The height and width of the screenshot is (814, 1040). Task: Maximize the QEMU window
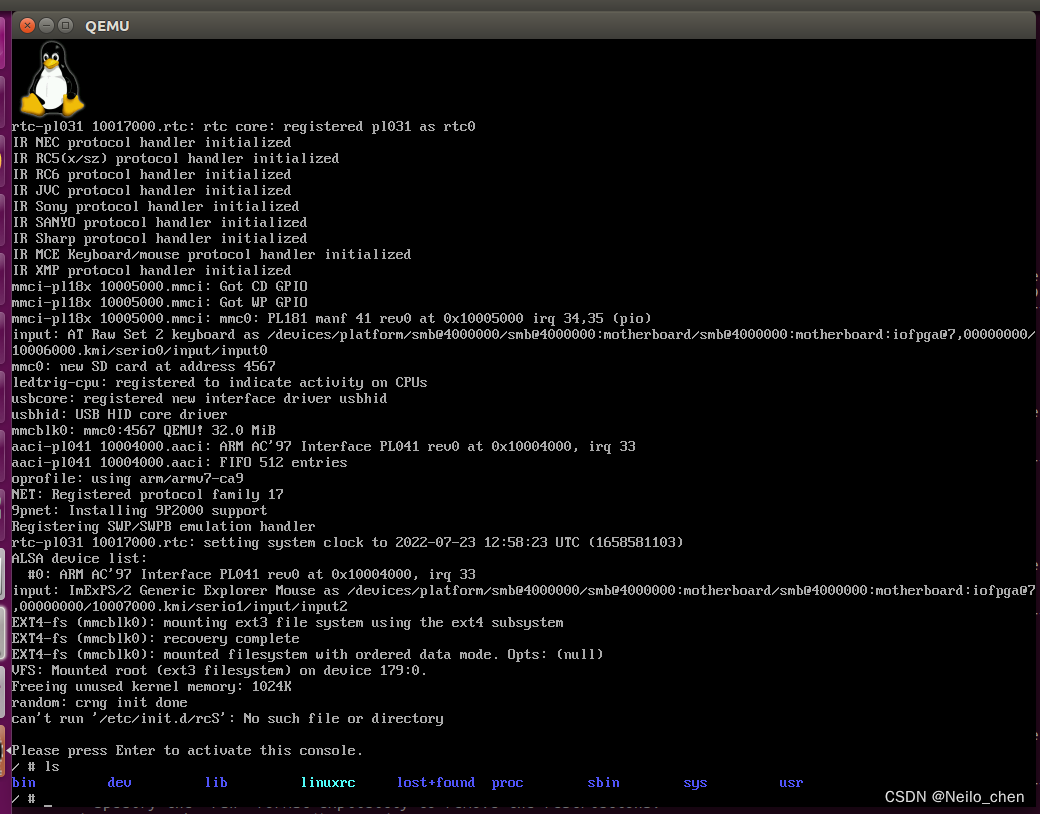coord(64,25)
